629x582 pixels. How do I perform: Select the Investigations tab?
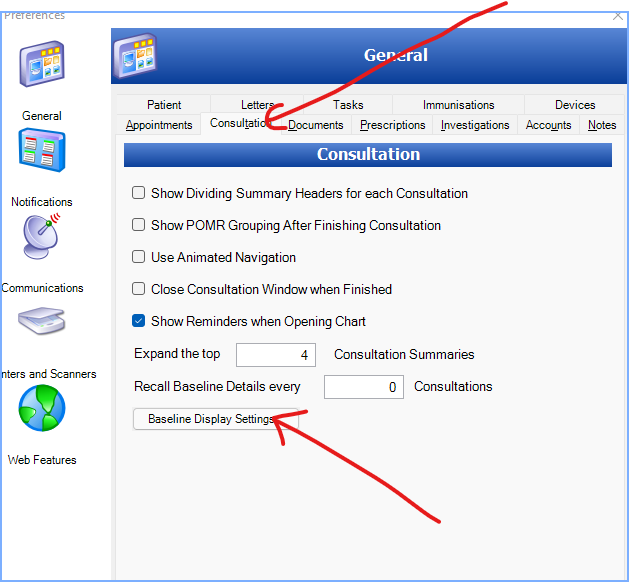475,125
